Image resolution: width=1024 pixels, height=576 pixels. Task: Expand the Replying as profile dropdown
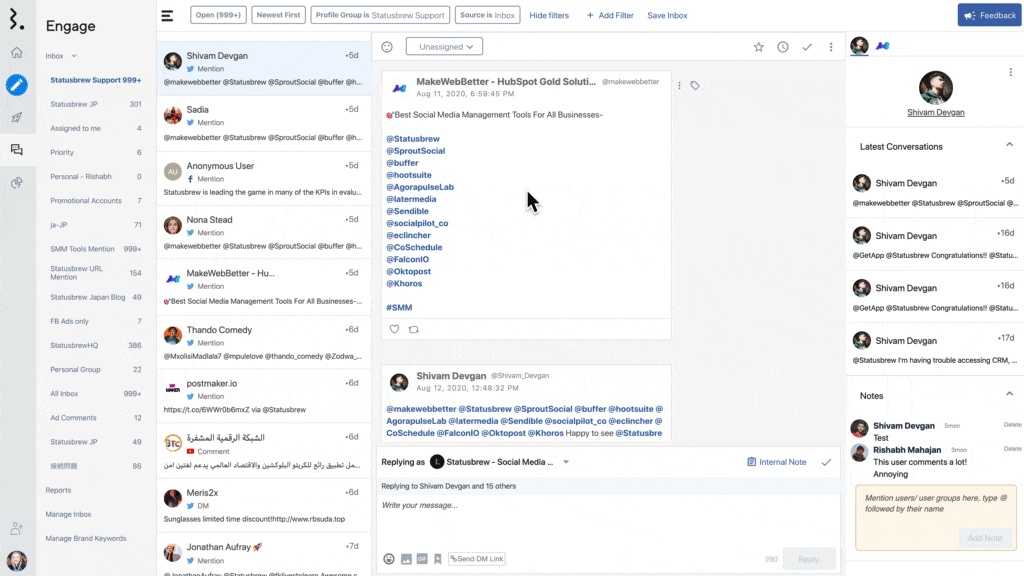coord(565,462)
